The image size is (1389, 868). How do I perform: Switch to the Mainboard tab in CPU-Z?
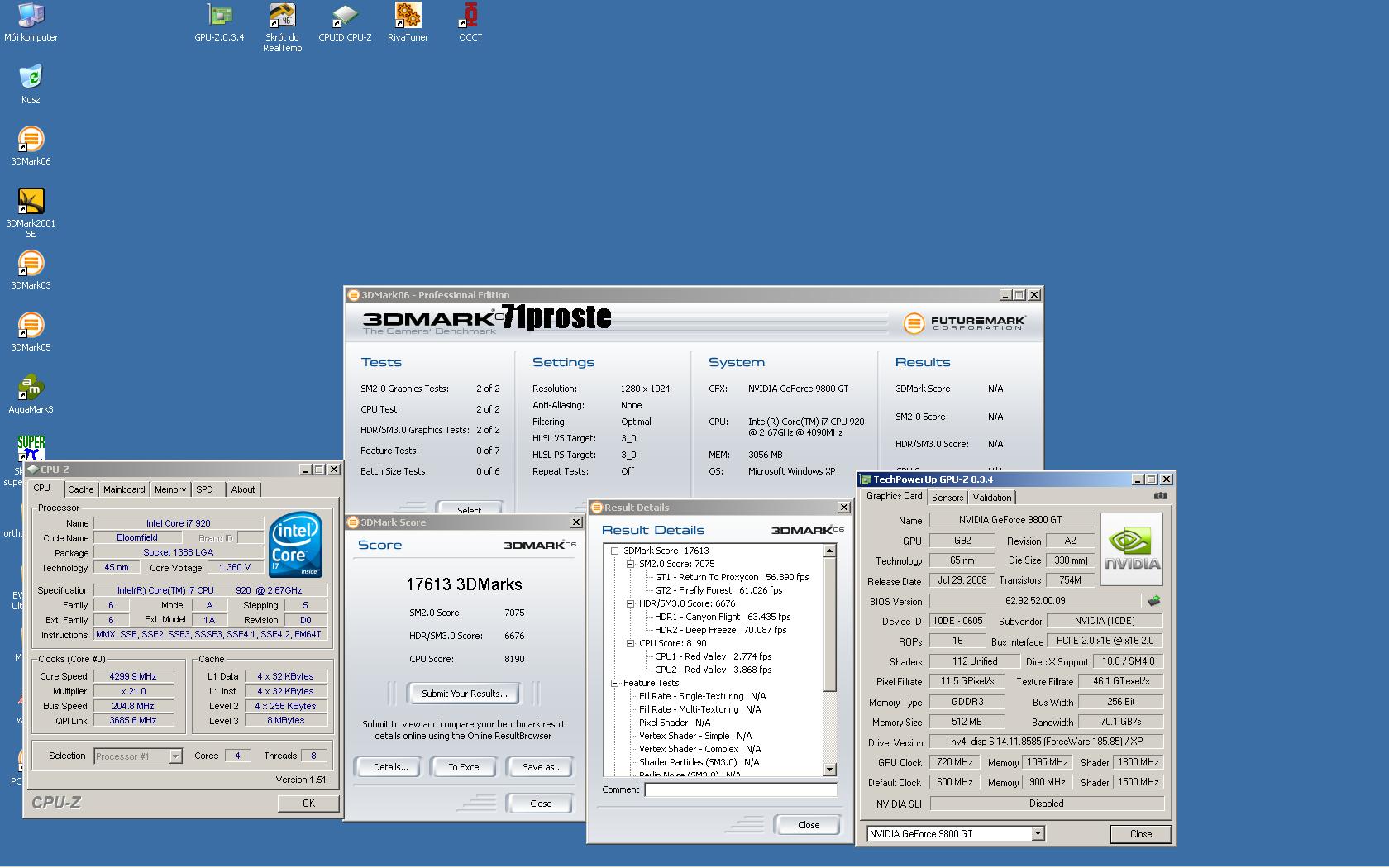point(124,489)
